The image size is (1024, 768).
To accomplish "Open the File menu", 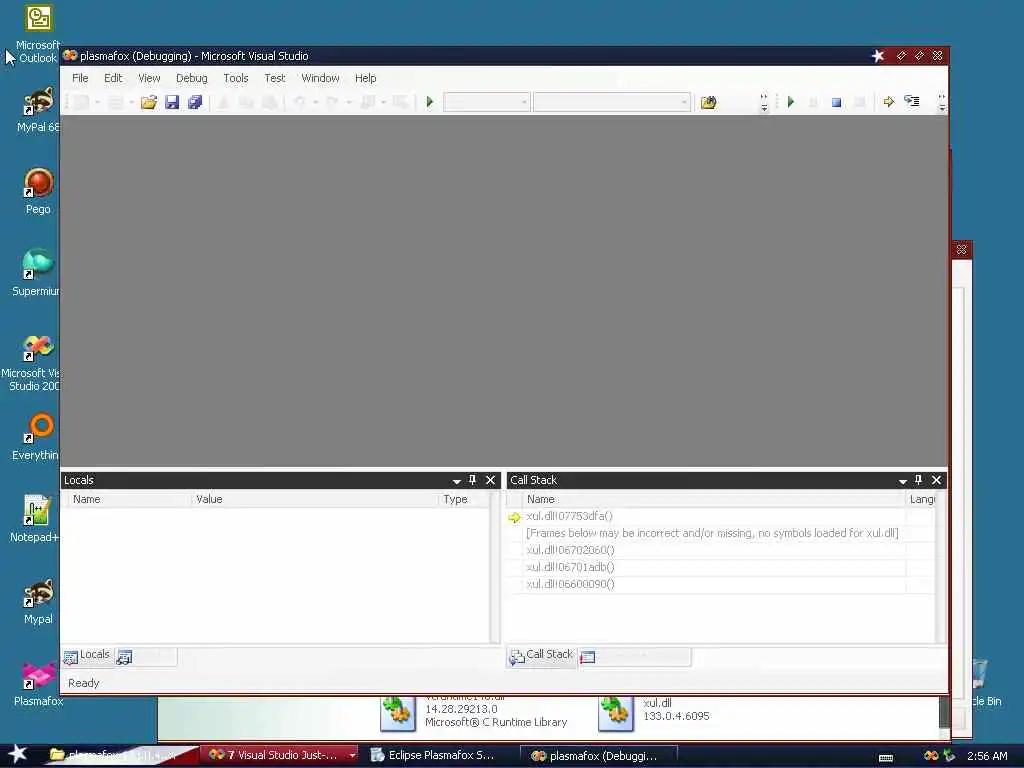I will pos(80,78).
